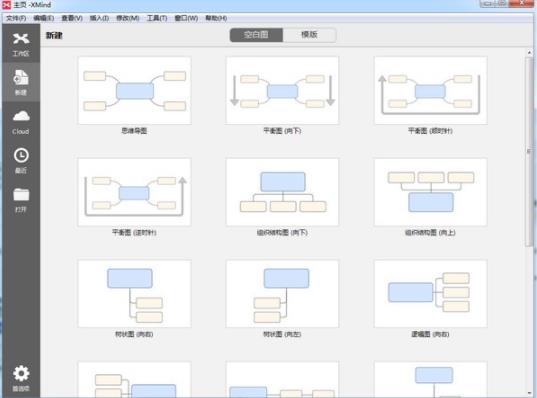The width and height of the screenshot is (537, 398).
Task: Choose the 思维导图 mind map thumbnail
Action: coord(135,90)
